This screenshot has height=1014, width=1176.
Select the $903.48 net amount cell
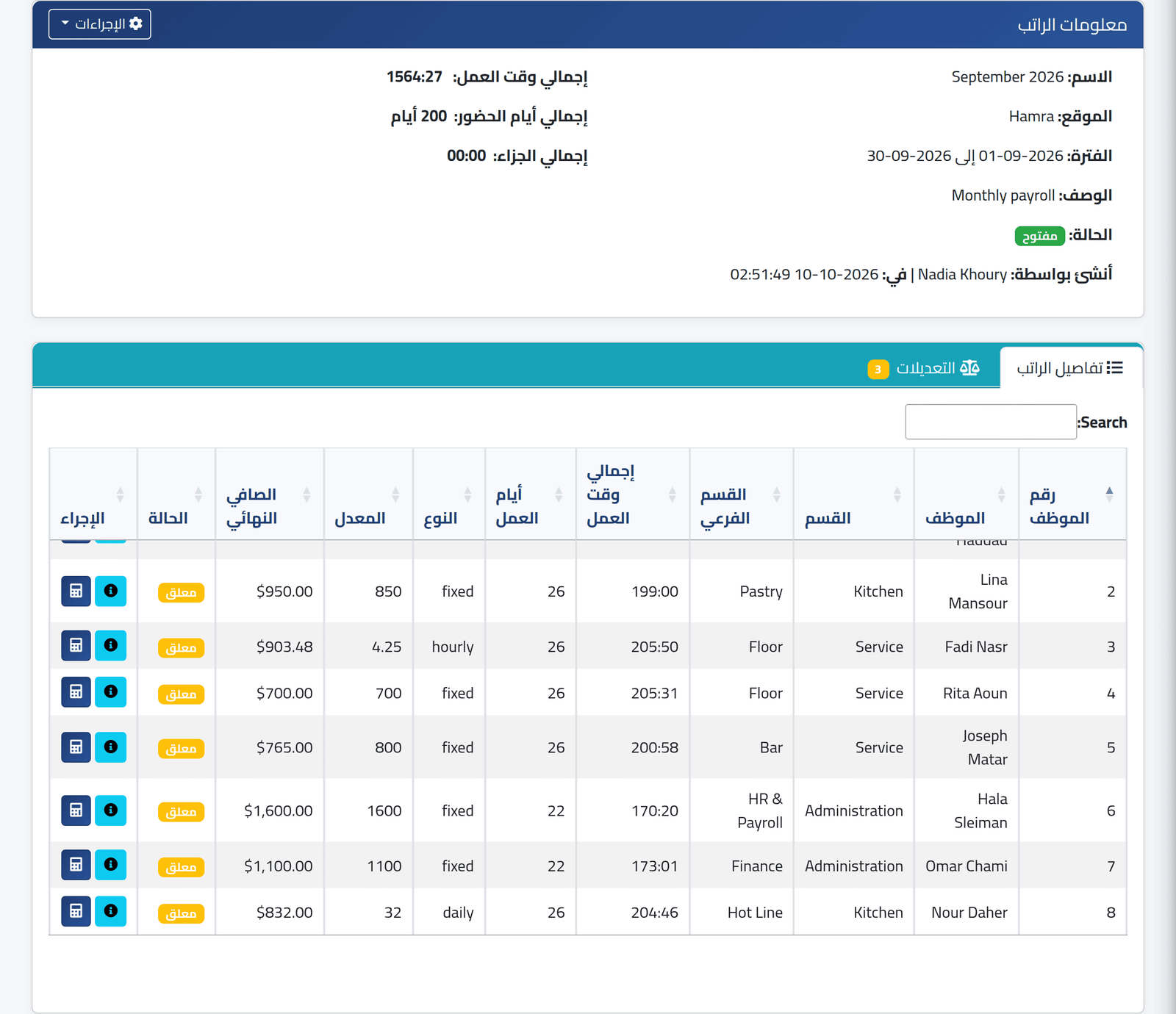pyautogui.click(x=270, y=647)
